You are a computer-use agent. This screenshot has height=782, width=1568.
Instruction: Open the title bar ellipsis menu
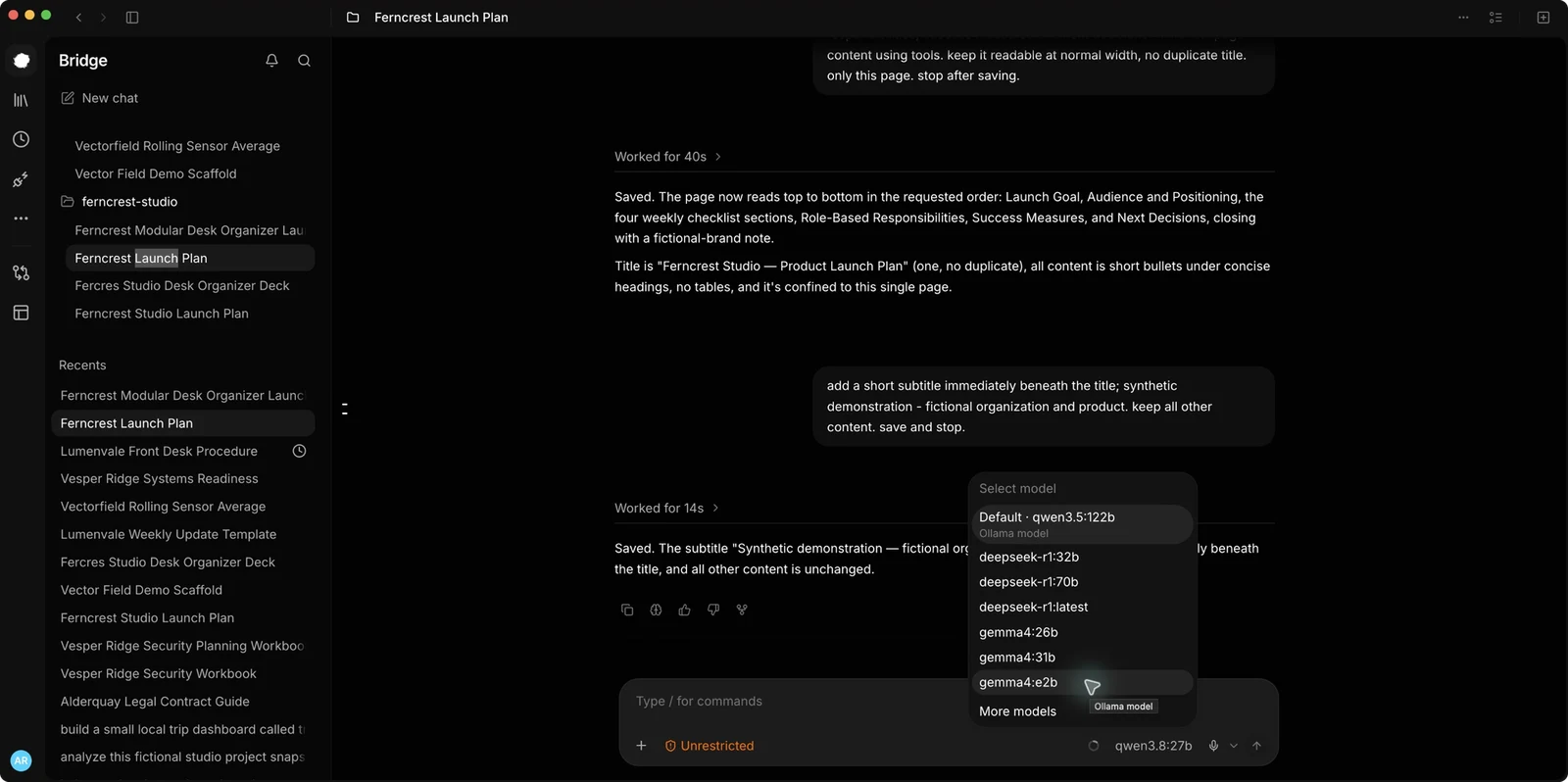point(1463,18)
